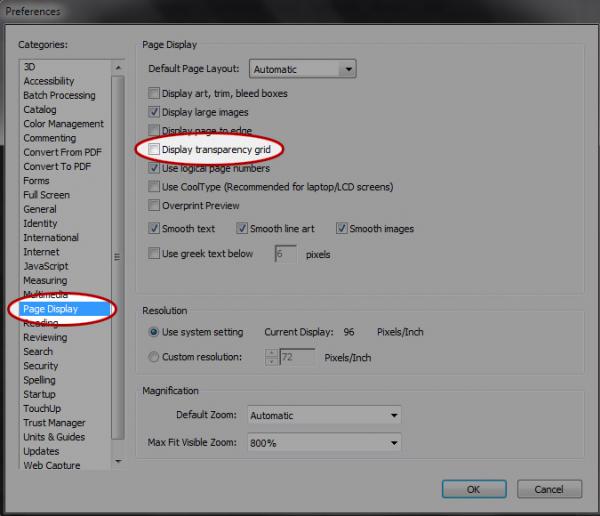
Task: Open Default Zoom dropdown
Action: (324, 415)
